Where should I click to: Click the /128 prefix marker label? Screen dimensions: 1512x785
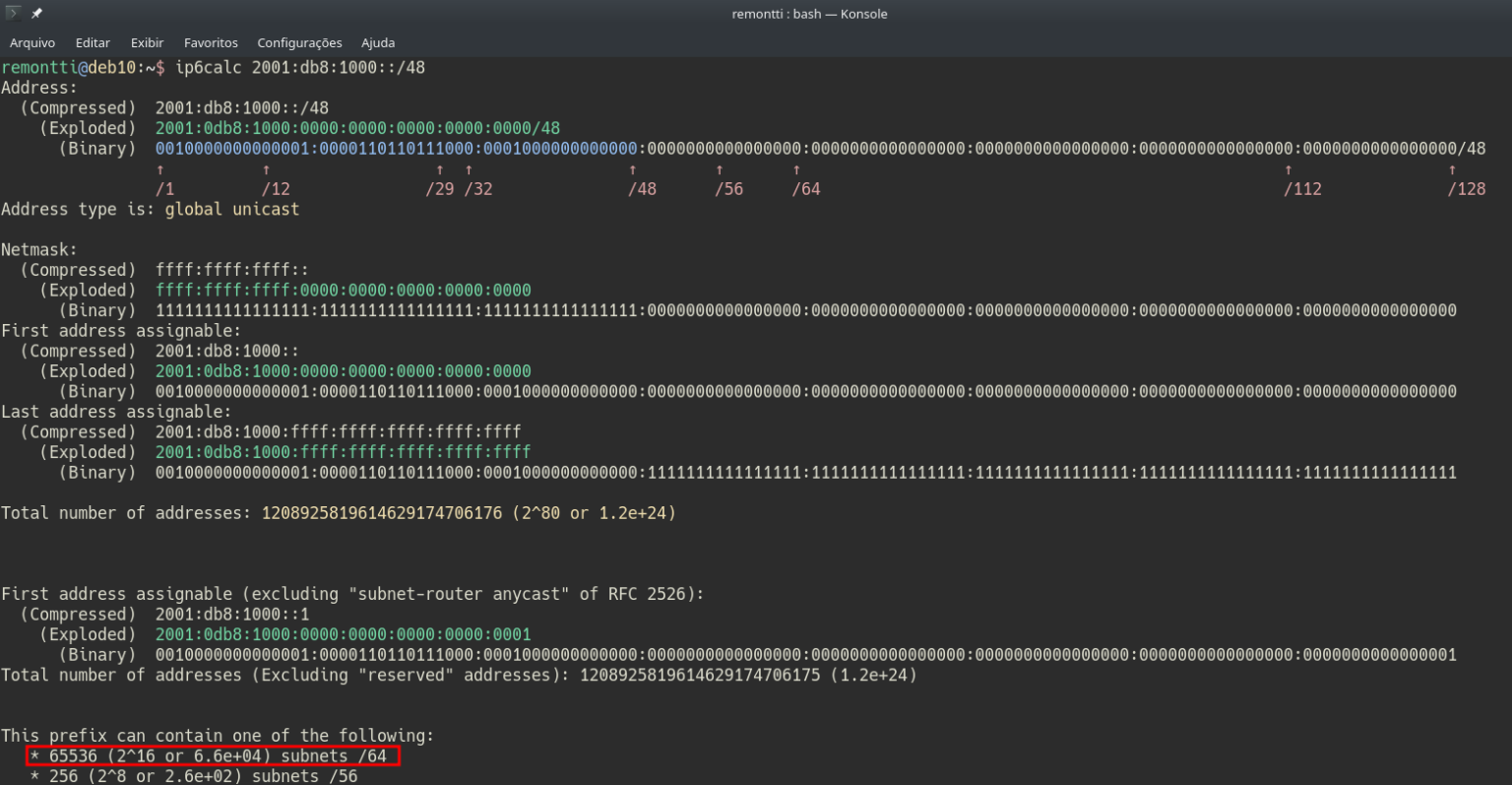pyautogui.click(x=1466, y=189)
